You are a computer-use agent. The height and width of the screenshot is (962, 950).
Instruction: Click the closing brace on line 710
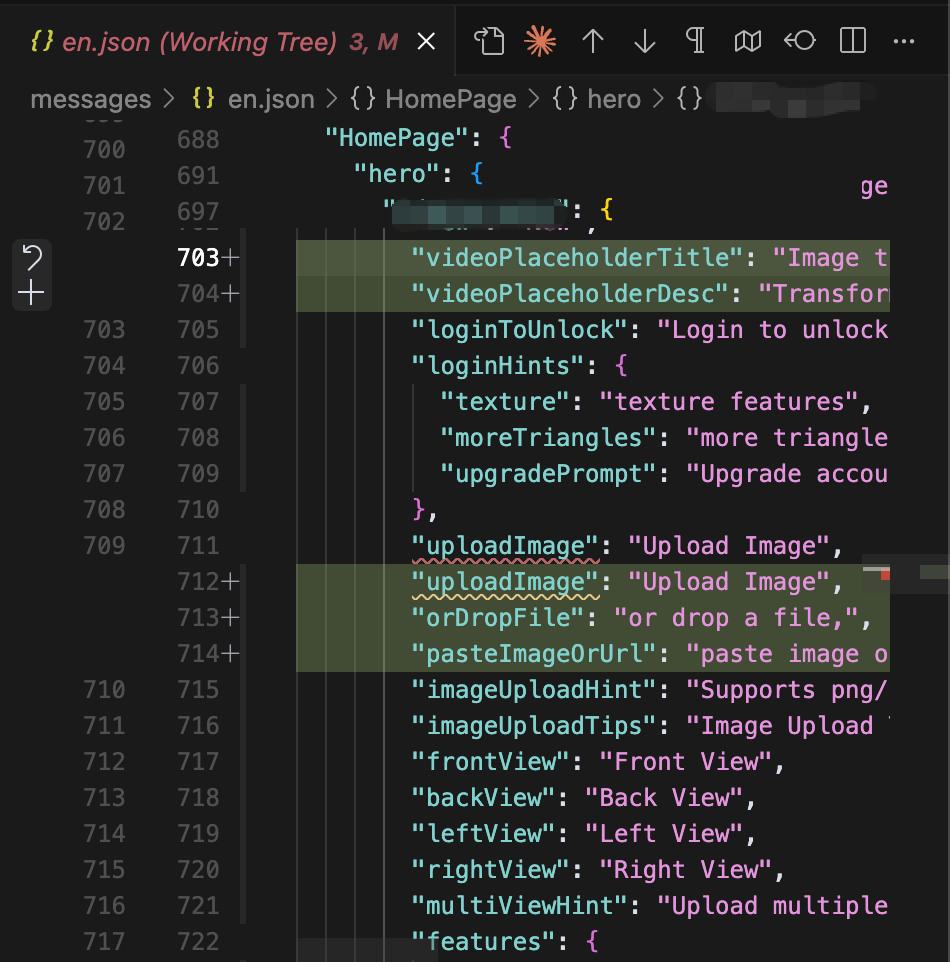point(419,509)
